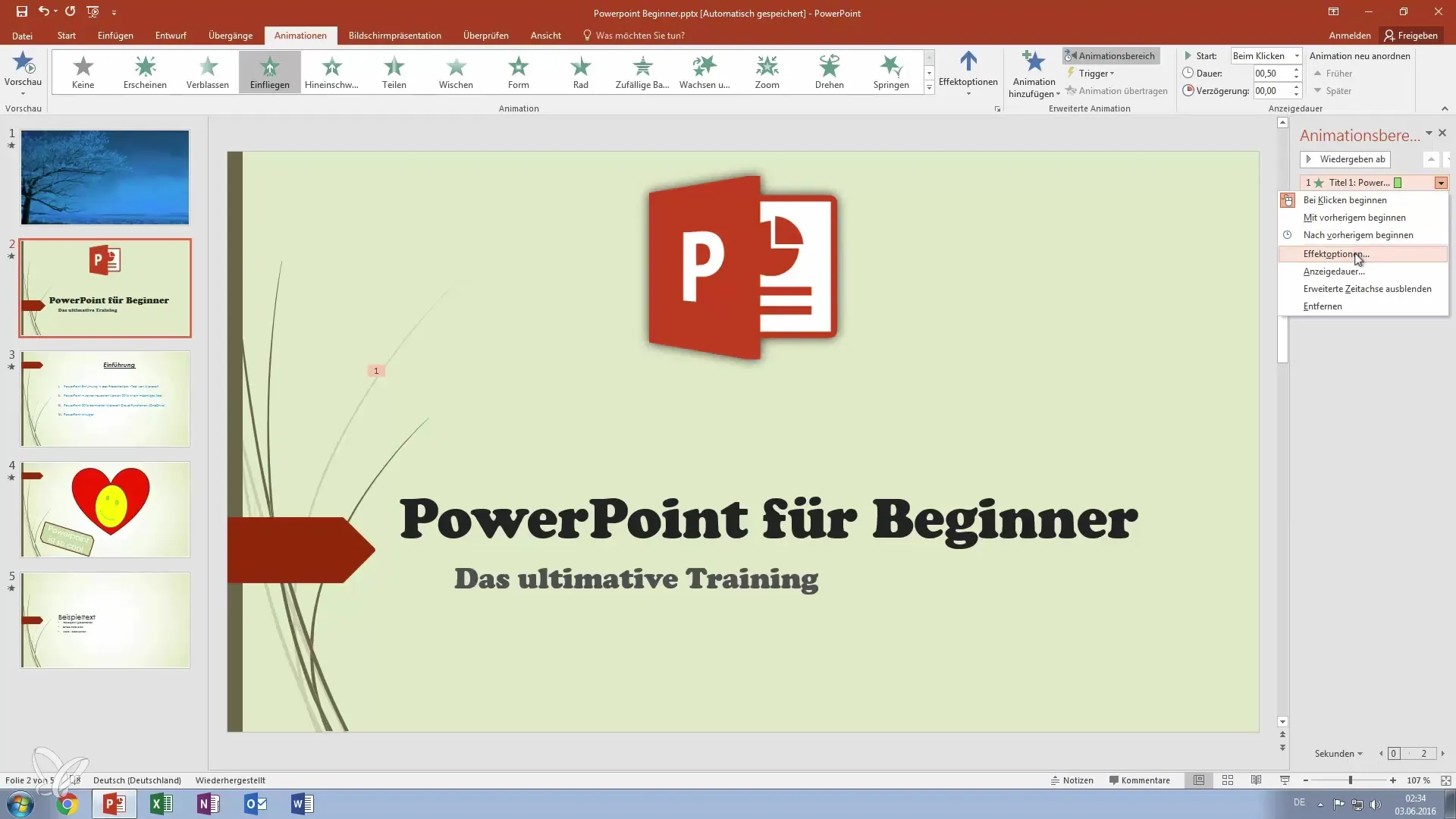The width and height of the screenshot is (1456, 819).
Task: Choose the Einfliegen animation
Action: click(x=270, y=72)
